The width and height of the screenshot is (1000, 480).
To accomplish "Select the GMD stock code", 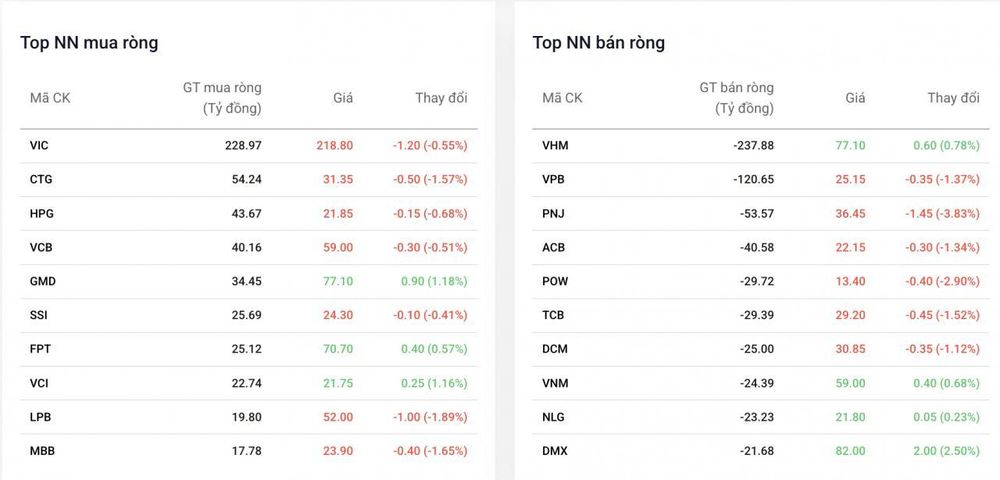I will point(43,281).
